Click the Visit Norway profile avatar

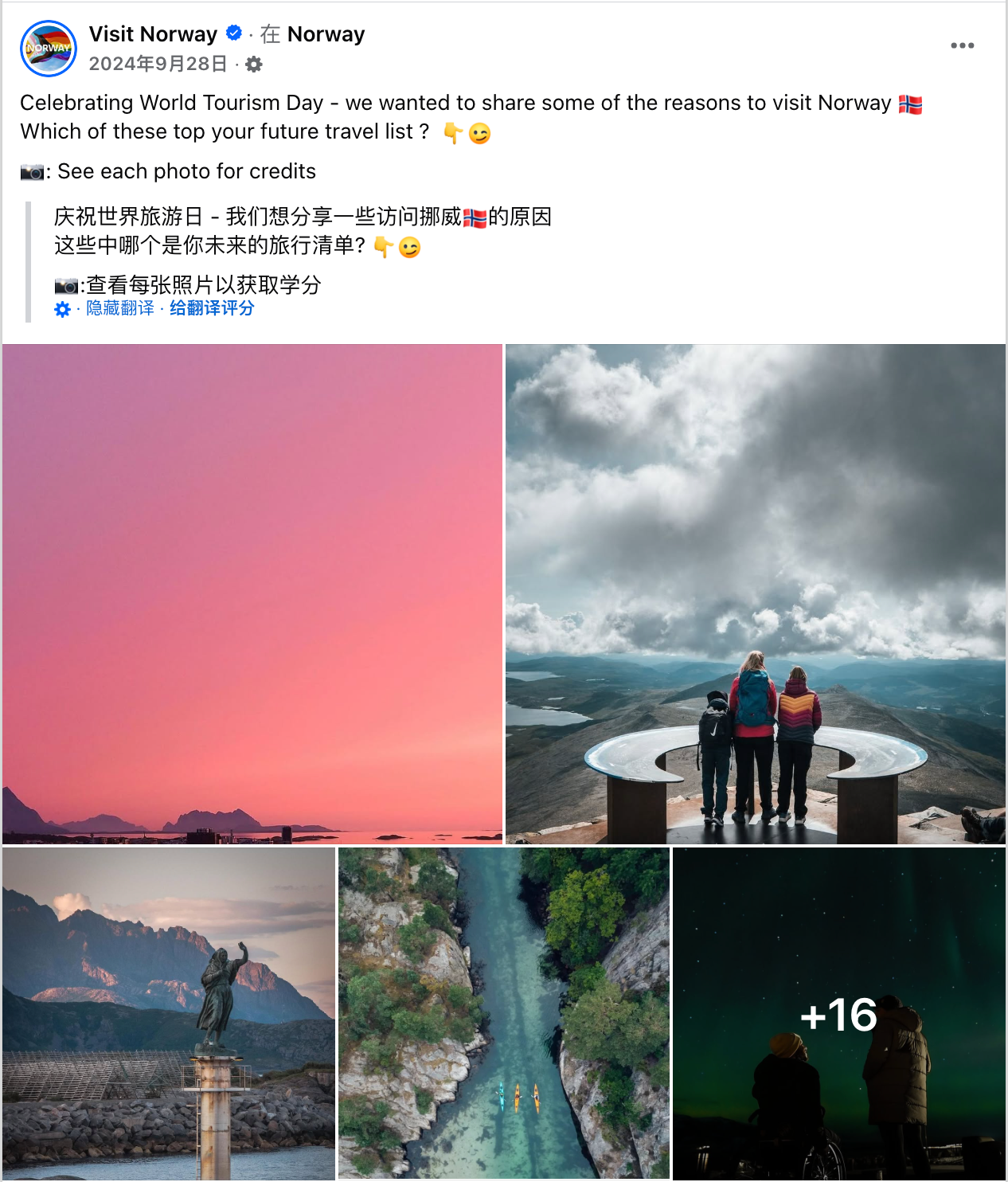point(49,49)
